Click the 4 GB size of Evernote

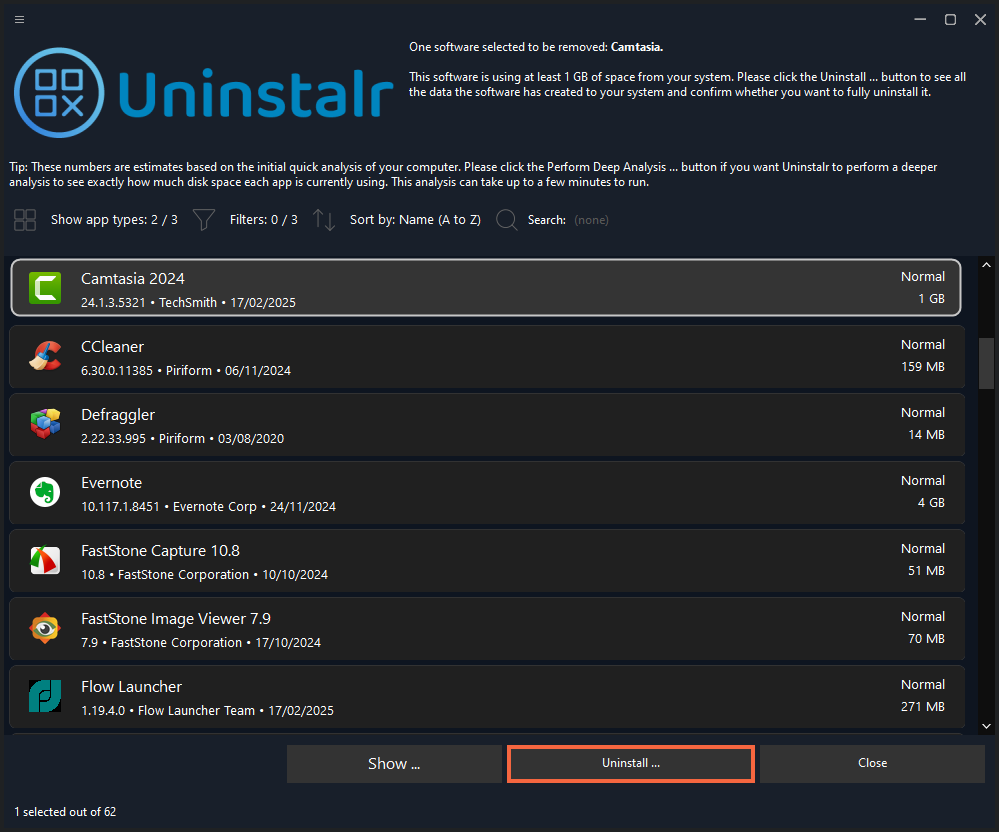931,503
